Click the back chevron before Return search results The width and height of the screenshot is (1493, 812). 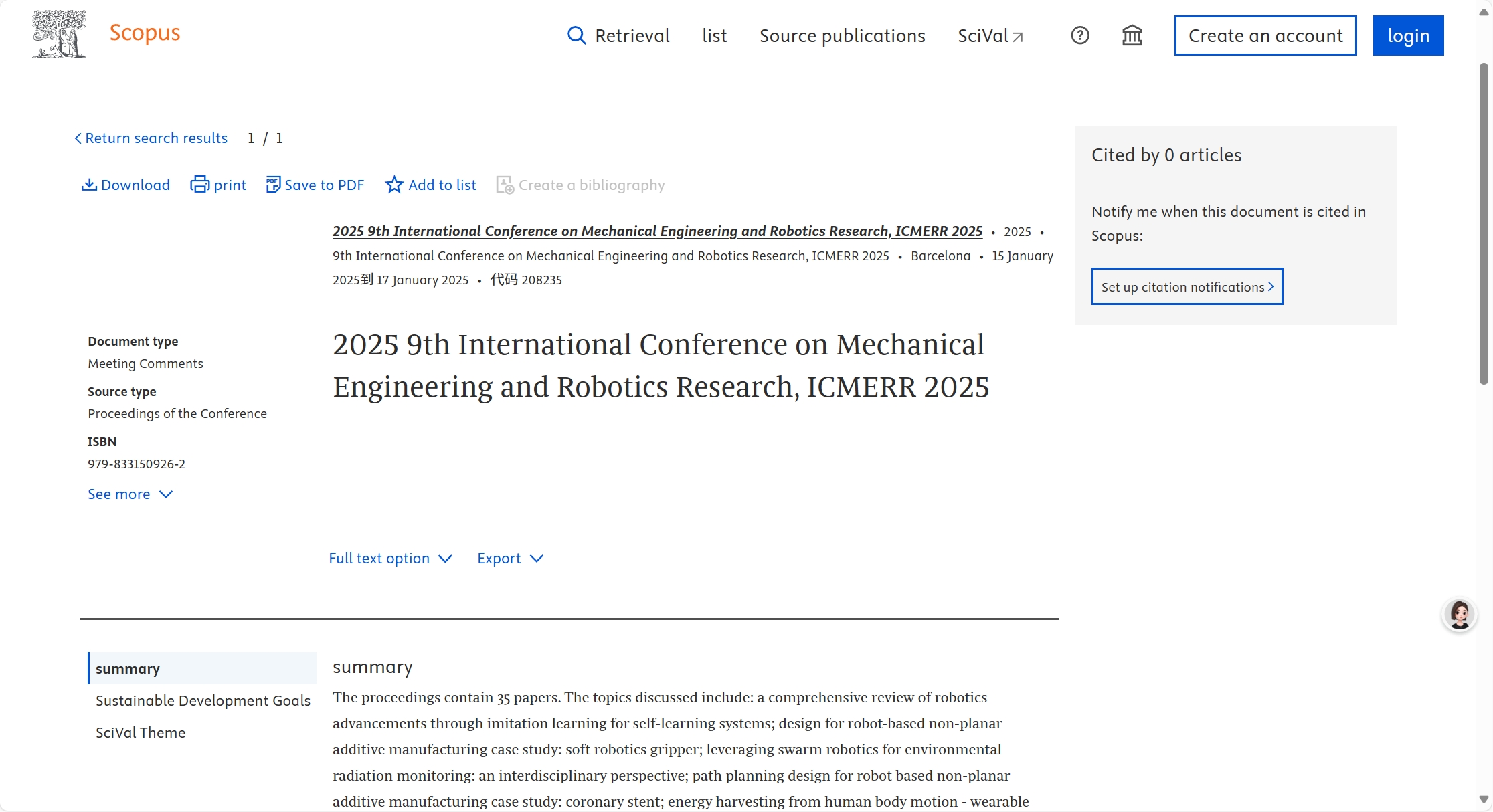[x=78, y=138]
